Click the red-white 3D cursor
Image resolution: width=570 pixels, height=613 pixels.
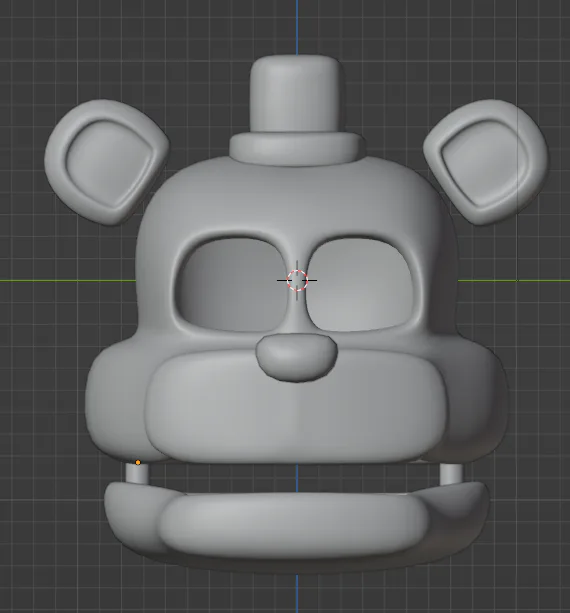[297, 280]
